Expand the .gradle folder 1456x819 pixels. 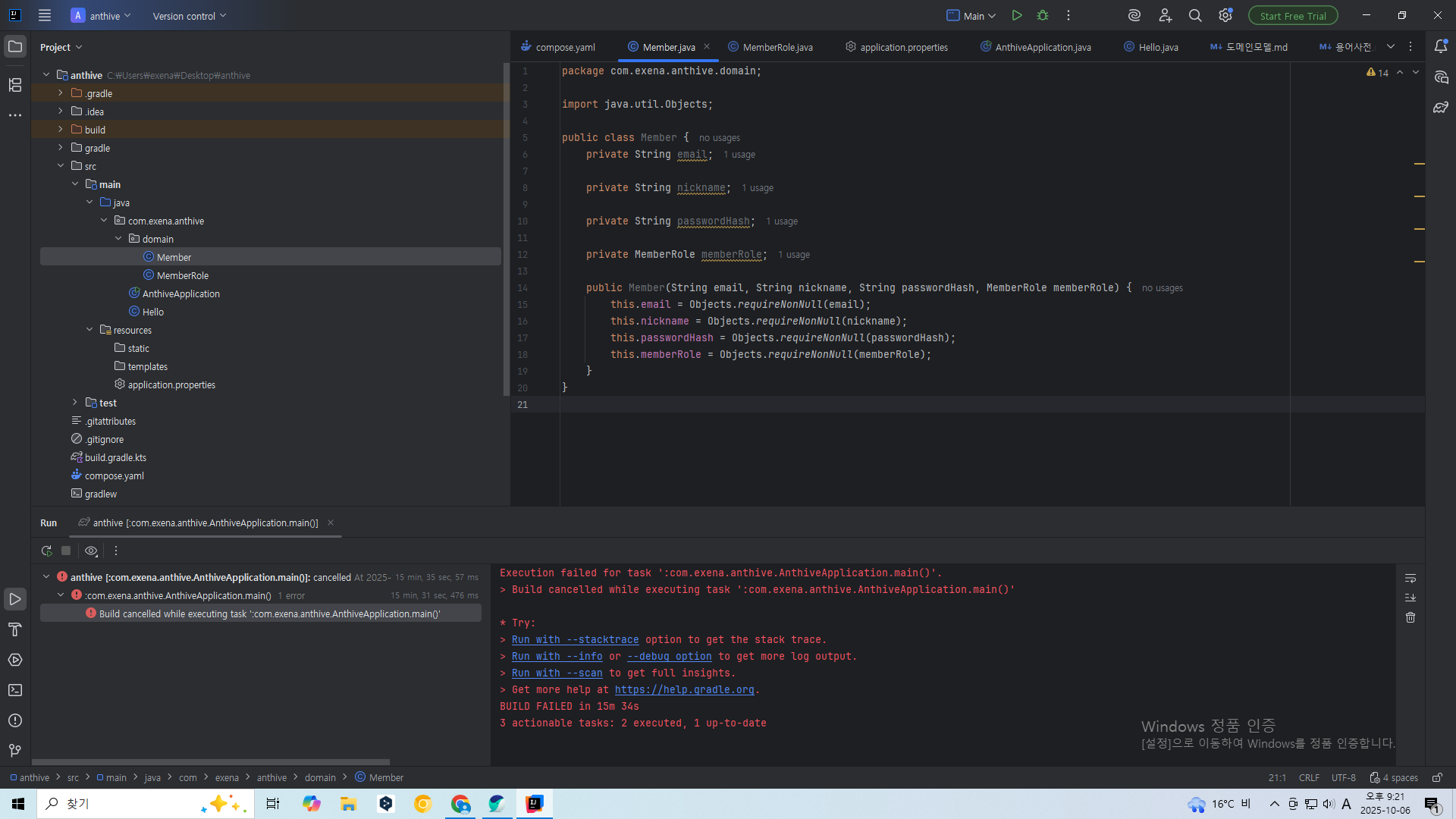tap(61, 93)
